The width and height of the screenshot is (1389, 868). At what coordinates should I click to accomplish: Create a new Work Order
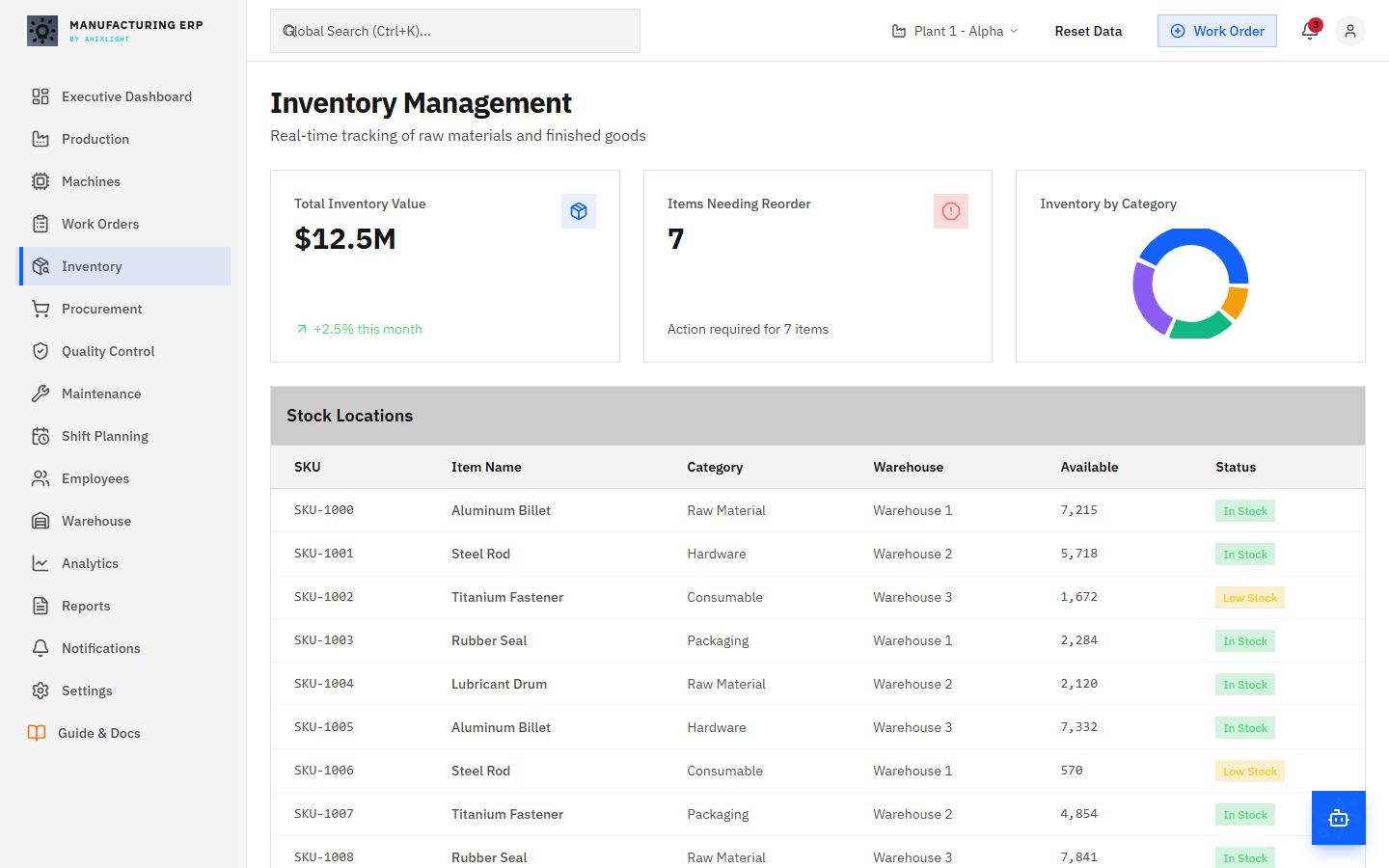[1217, 31]
